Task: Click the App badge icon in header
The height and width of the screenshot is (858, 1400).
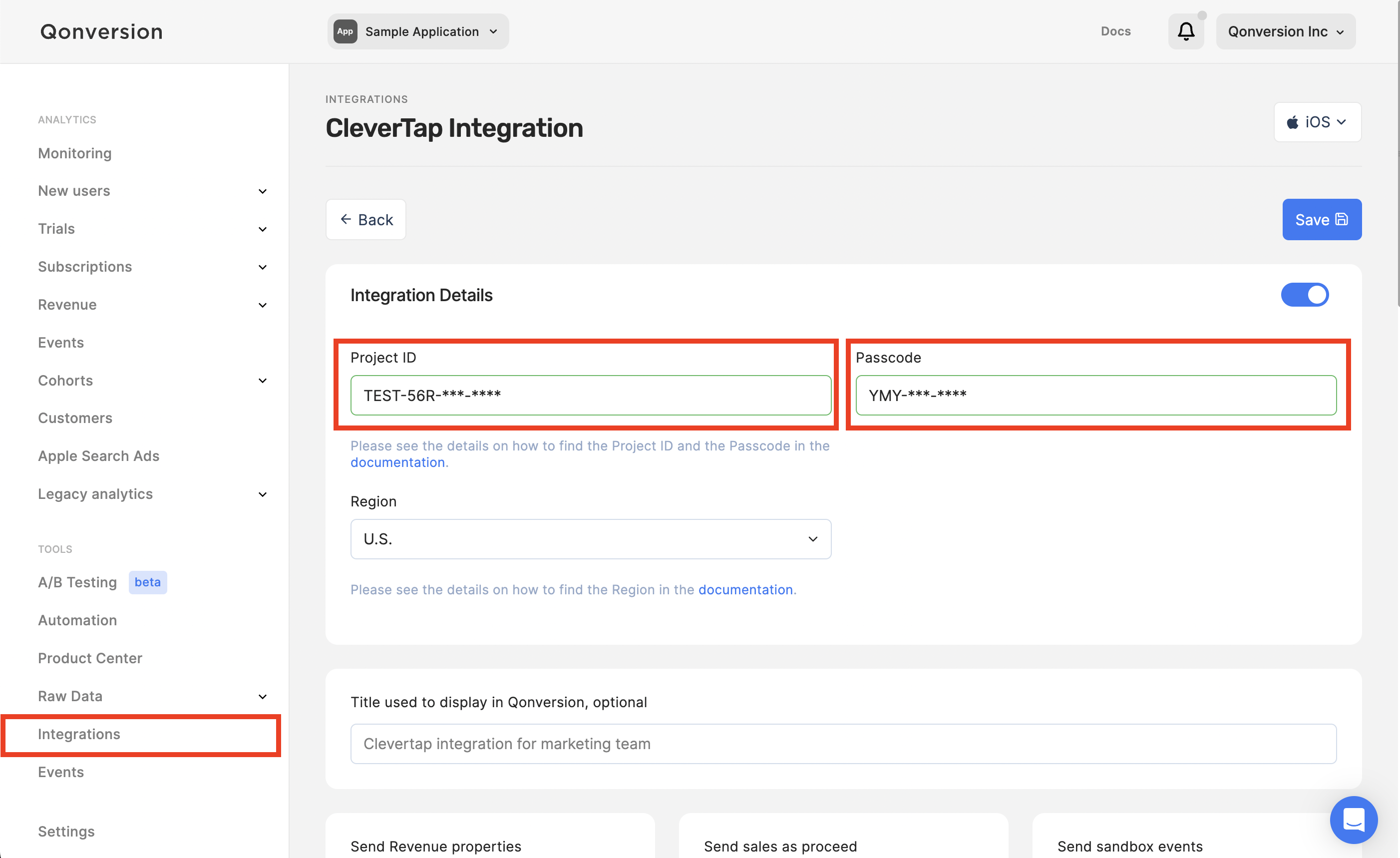Action: [x=345, y=31]
